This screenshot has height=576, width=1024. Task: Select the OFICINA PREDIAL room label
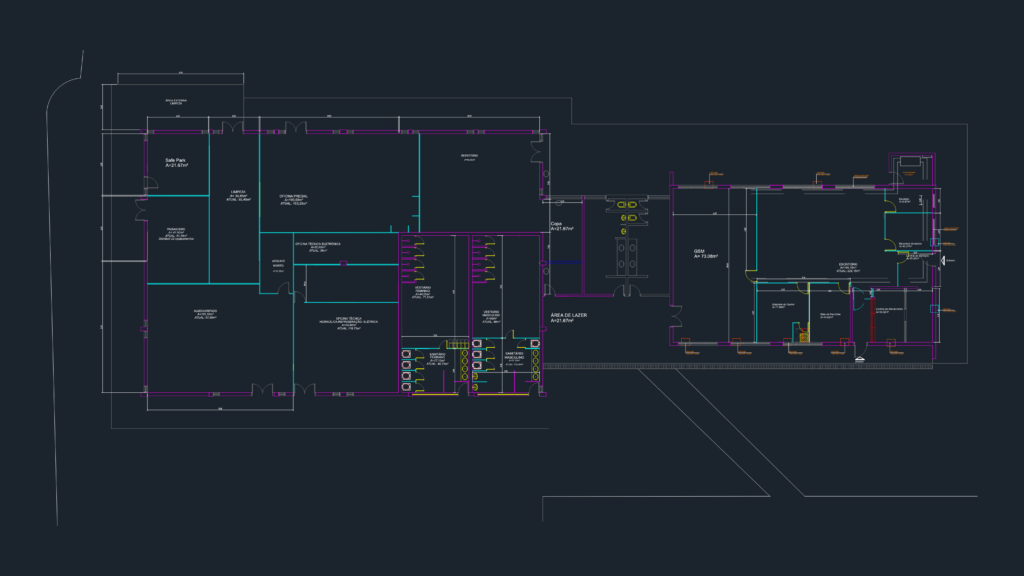pos(294,200)
